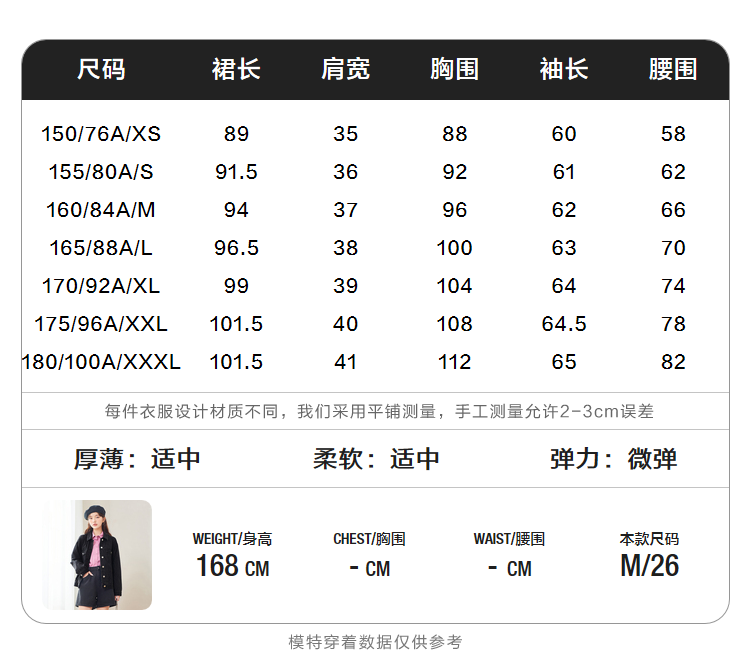Image resolution: width=750 pixels, height=650 pixels.
Task: Click the 弹力: 微弹 attribute
Action: click(x=614, y=459)
